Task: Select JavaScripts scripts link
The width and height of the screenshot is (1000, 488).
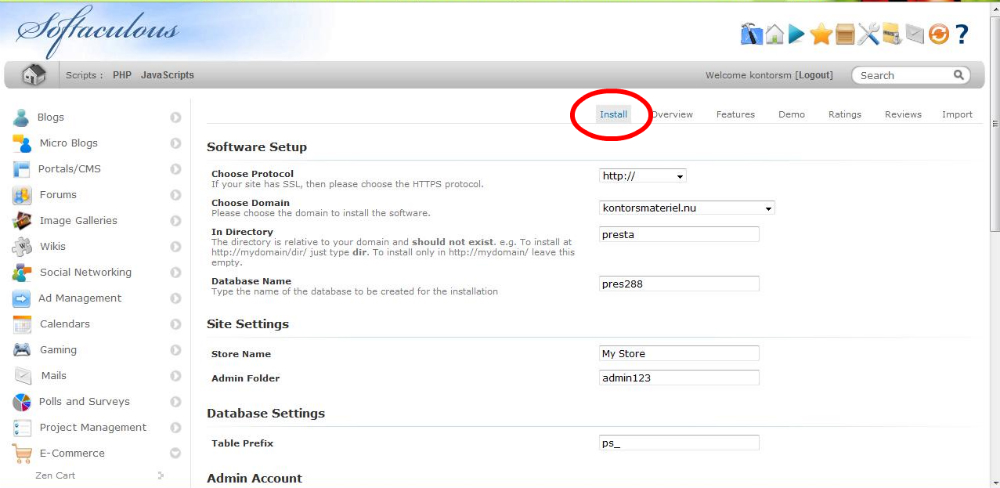Action: pyautogui.click(x=167, y=75)
